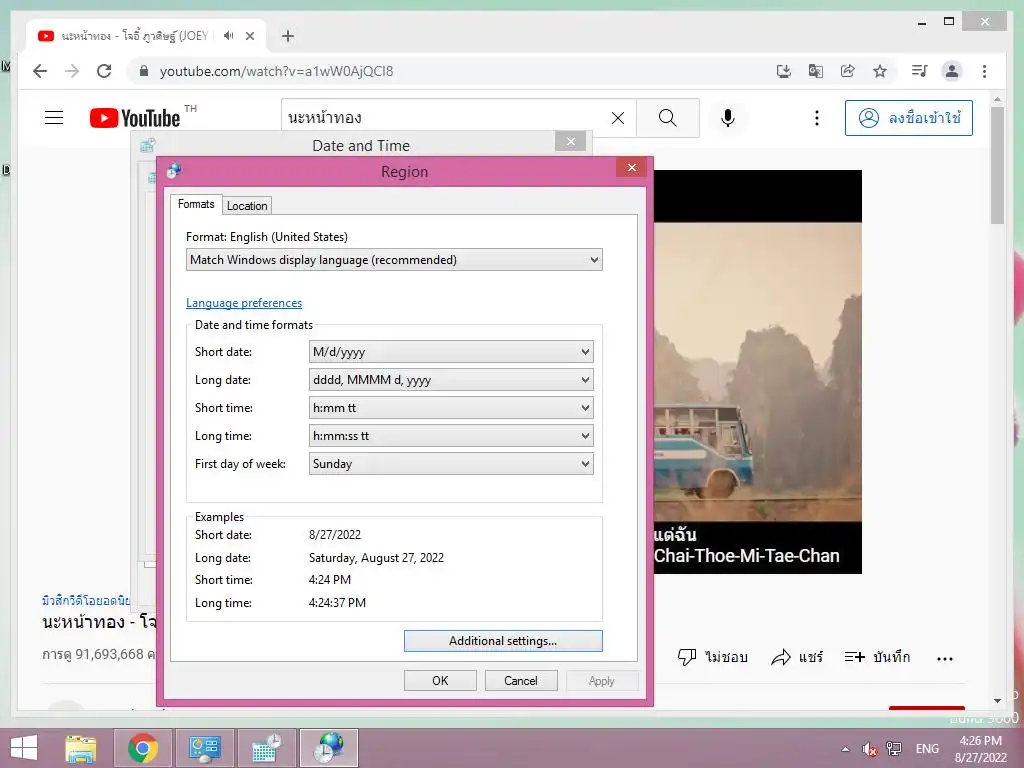Install app icon in address bar
This screenshot has width=1024, height=768.
pyautogui.click(x=784, y=71)
